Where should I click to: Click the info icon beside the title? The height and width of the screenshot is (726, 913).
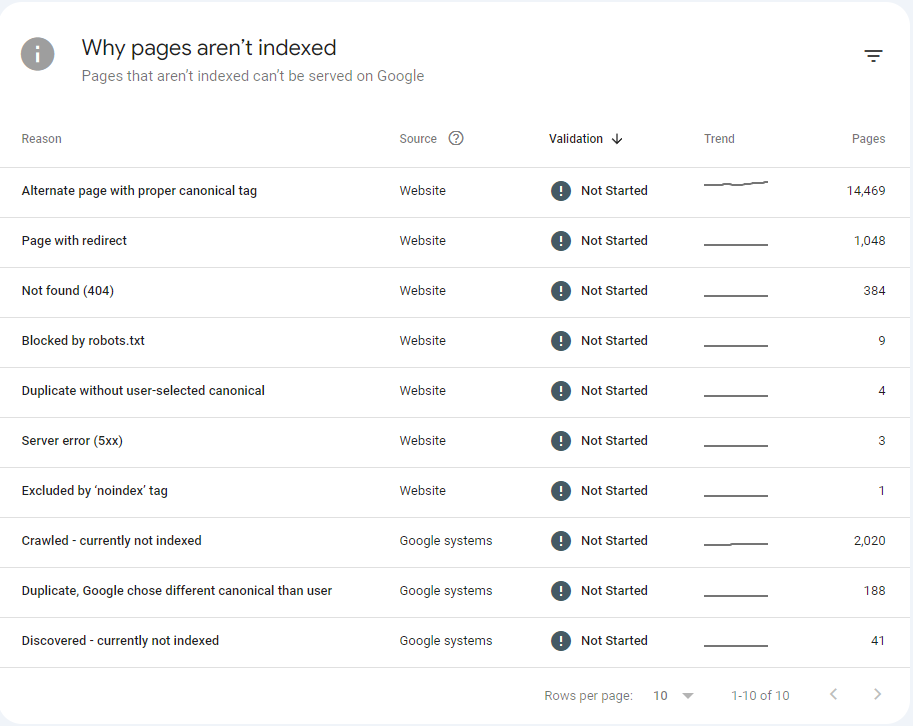pos(38,54)
